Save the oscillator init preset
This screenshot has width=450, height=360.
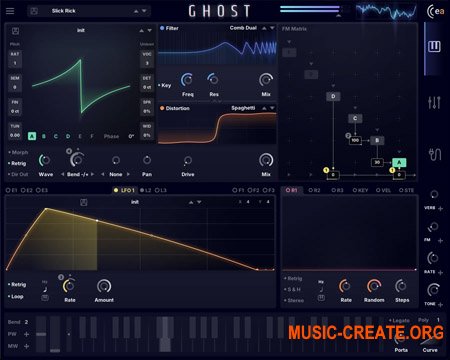click(x=15, y=31)
